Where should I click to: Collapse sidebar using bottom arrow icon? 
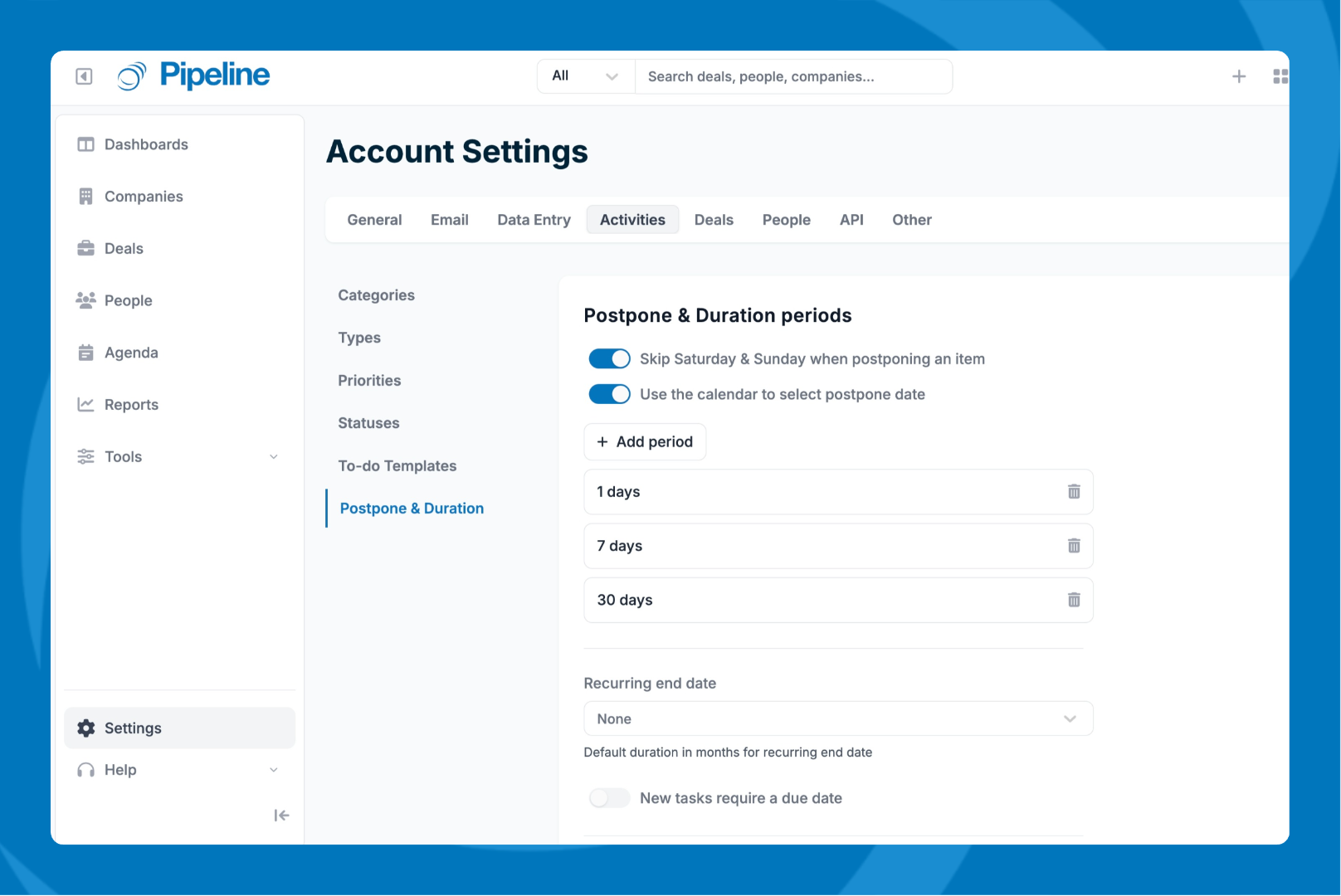pos(281,816)
